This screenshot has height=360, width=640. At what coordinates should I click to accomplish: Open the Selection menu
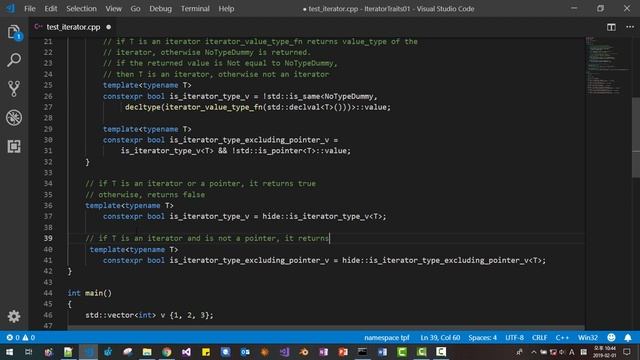pyautogui.click(x=81, y=9)
